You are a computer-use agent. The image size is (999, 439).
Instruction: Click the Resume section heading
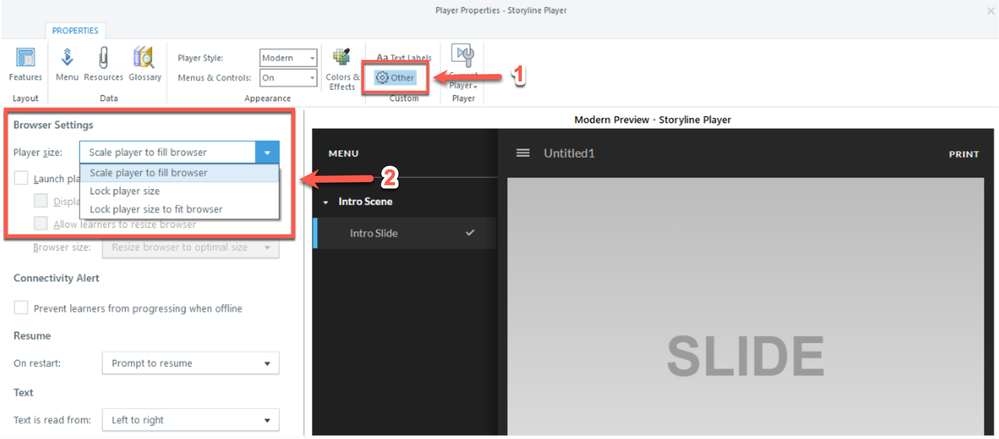(x=32, y=336)
